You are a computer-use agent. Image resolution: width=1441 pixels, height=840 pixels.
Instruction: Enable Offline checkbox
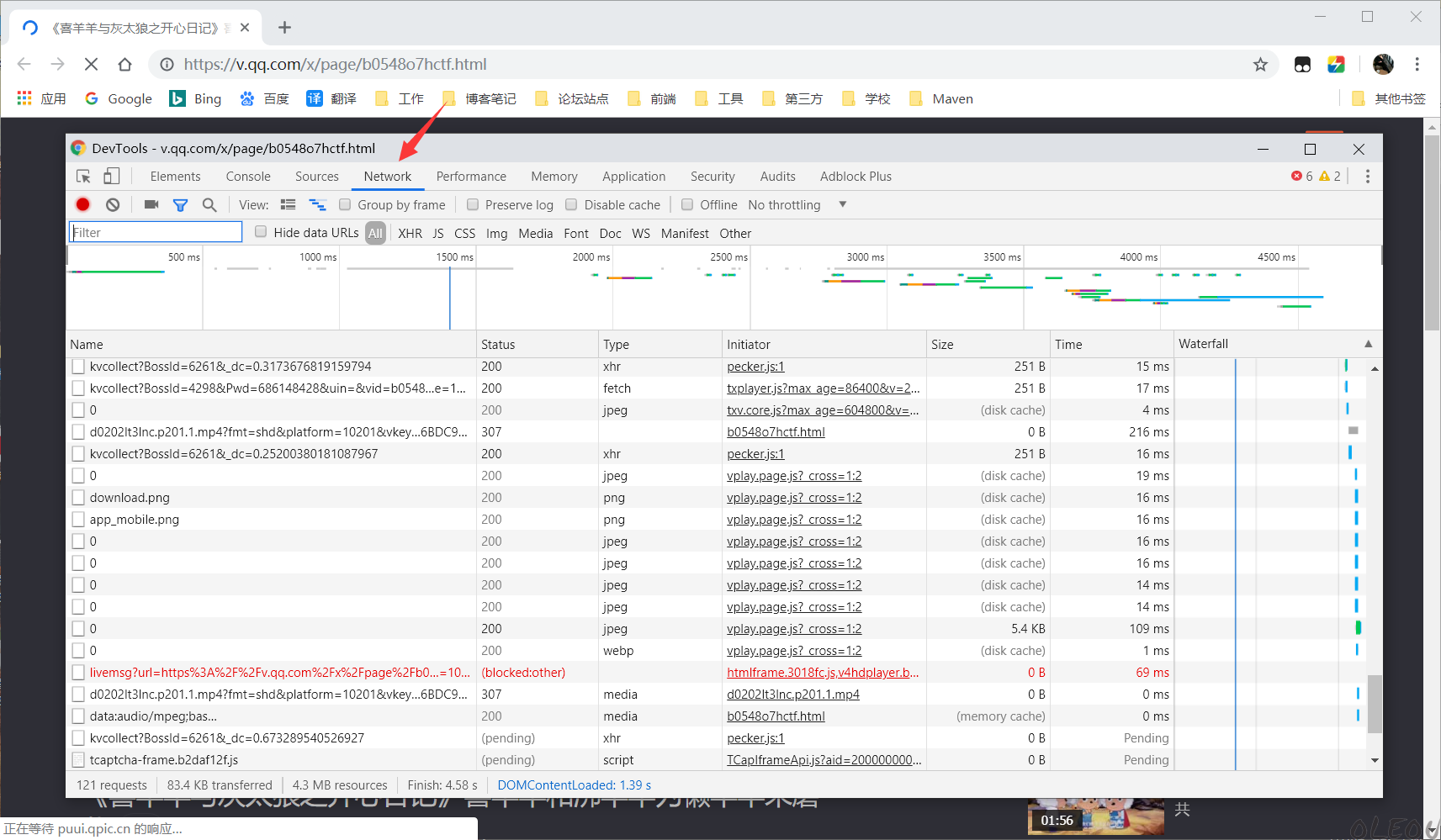click(x=687, y=204)
